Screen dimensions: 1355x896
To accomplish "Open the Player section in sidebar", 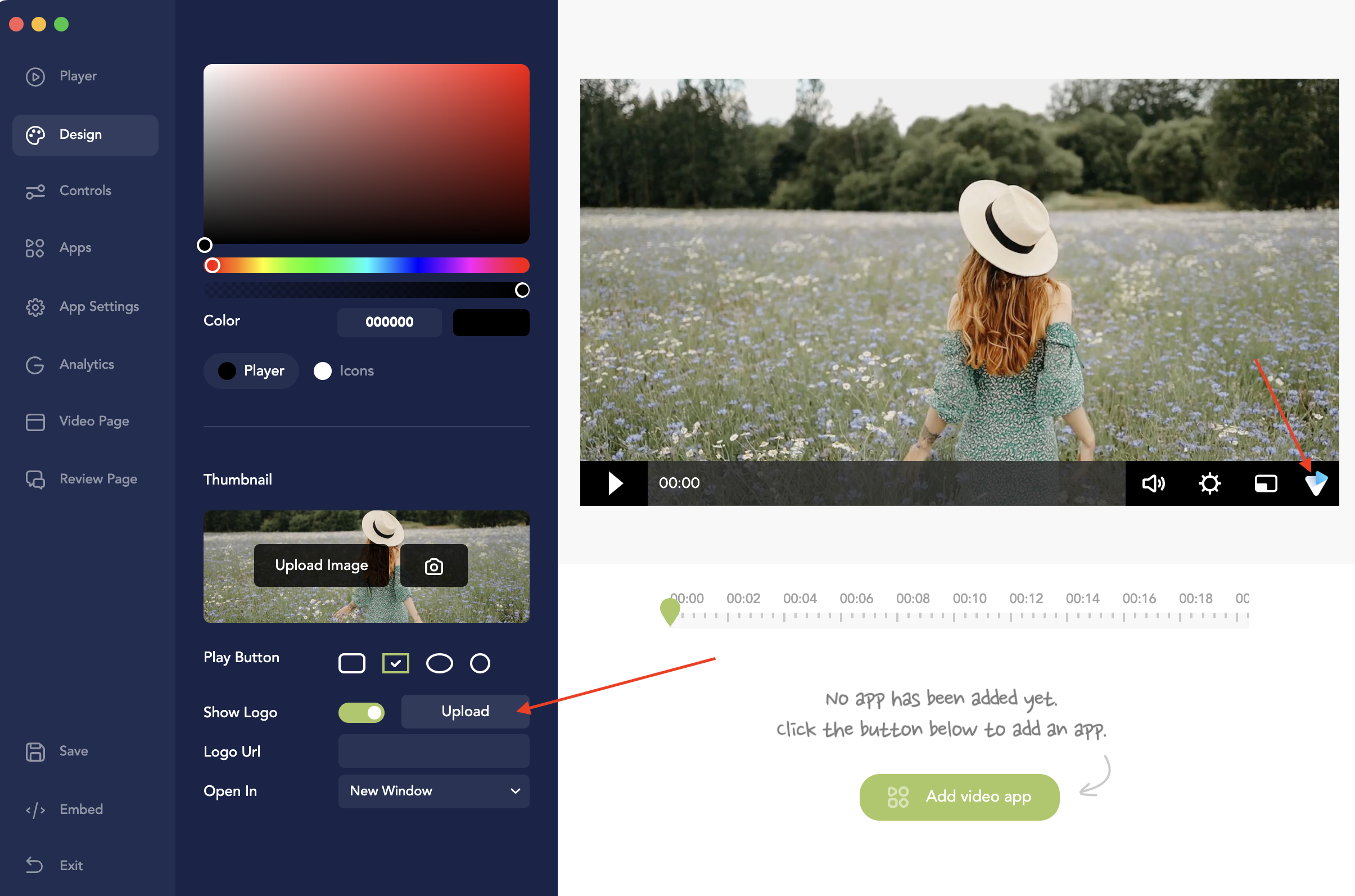I will 84,76.
